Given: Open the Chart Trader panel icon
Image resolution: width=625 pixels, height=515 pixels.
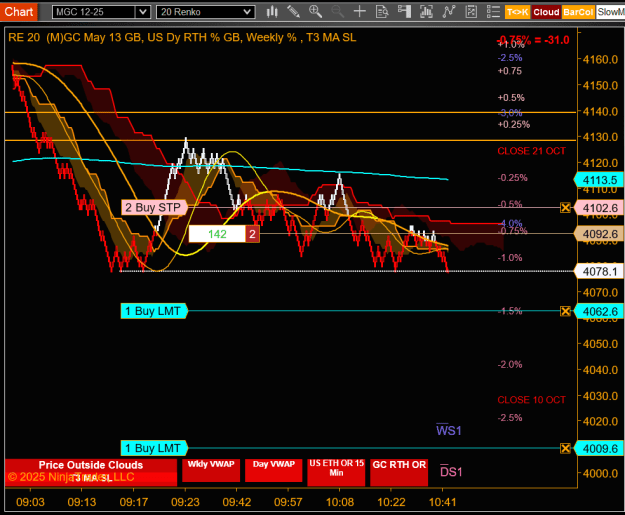Looking at the screenshot, I should pyautogui.click(x=404, y=12).
